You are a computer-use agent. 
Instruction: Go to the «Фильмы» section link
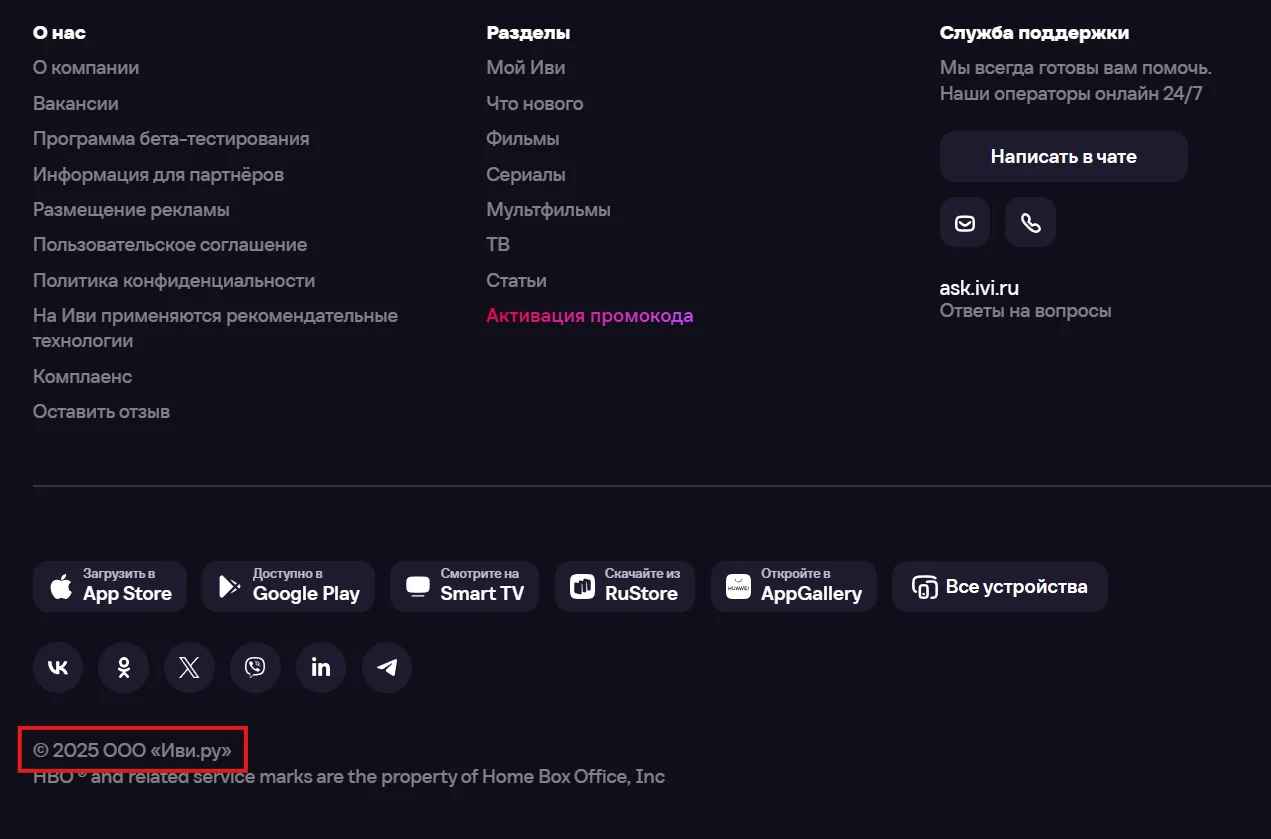[x=522, y=139]
